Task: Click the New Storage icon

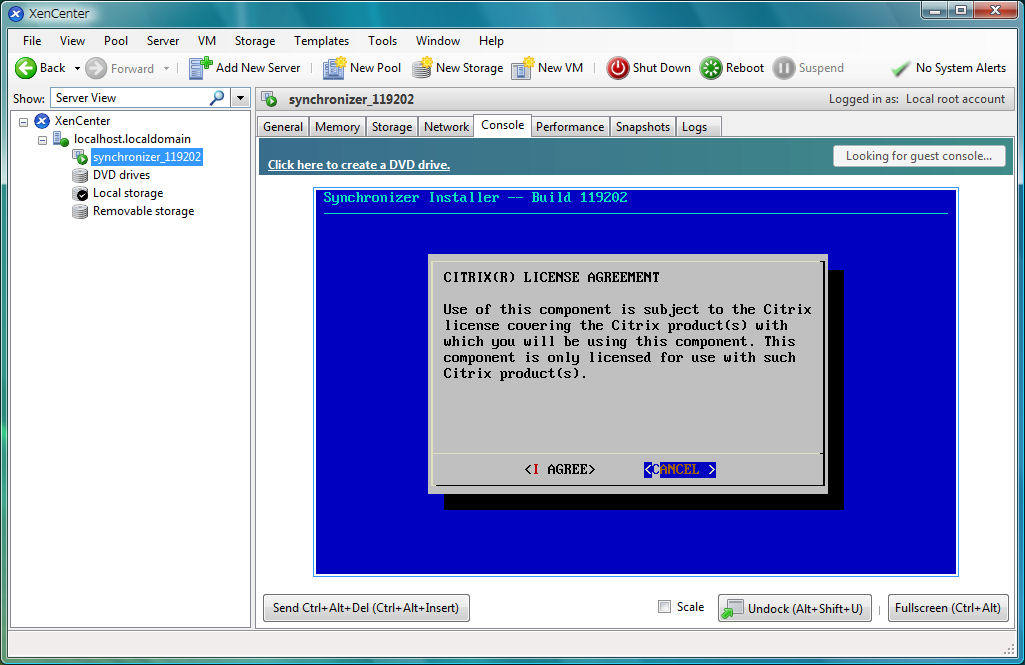Action: coord(422,68)
